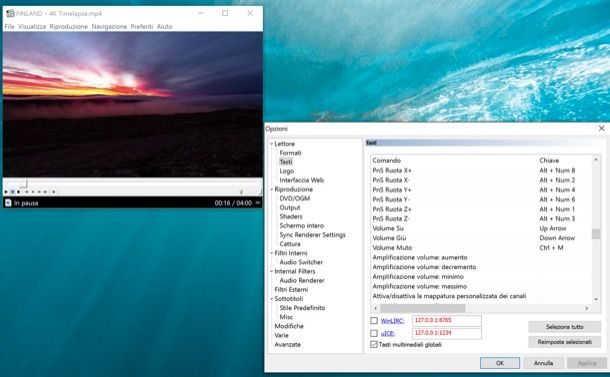Uncheck 'Tasti multimediali globali'
The width and height of the screenshot is (610, 377).
click(374, 344)
